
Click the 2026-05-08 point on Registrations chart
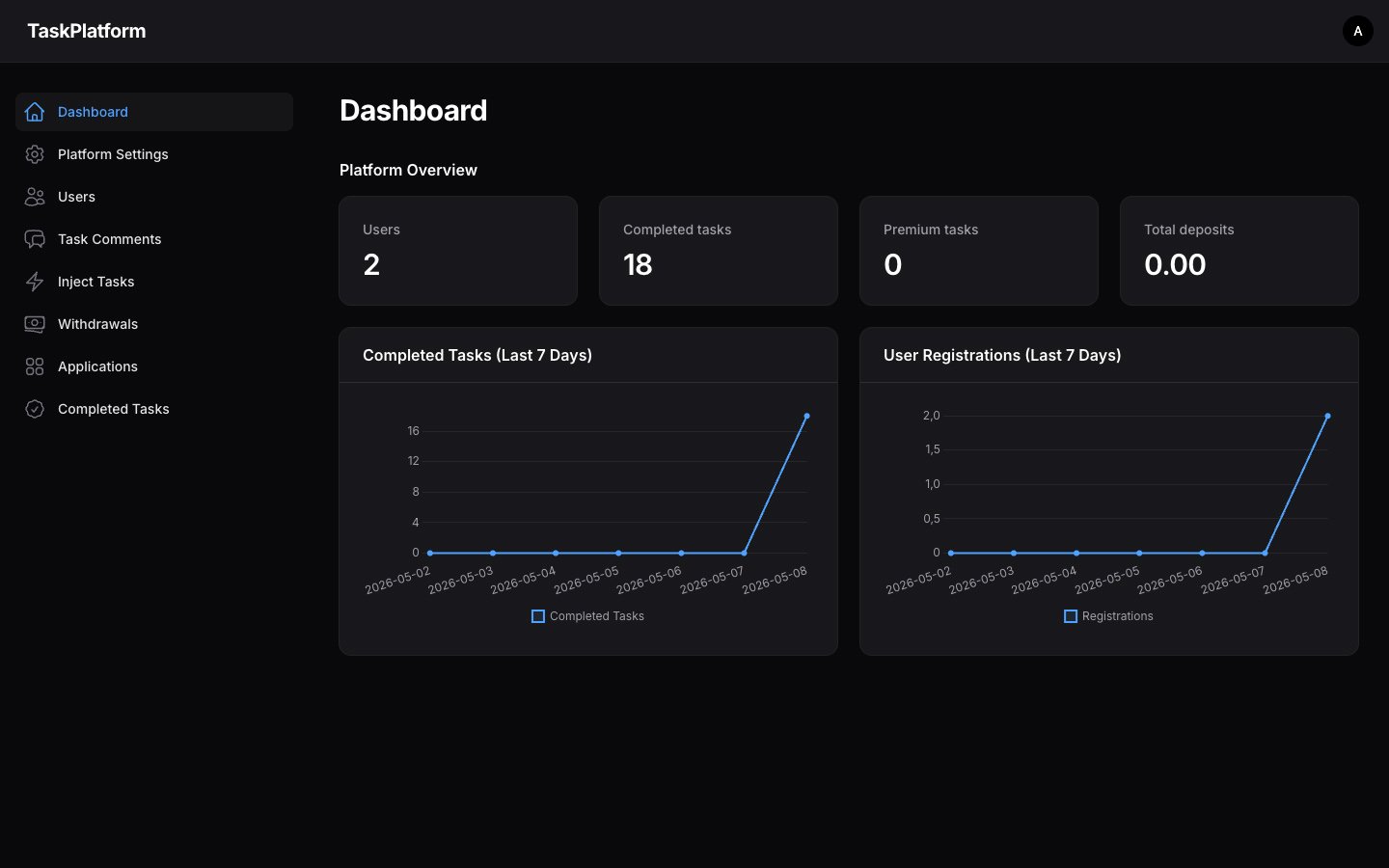coord(1327,416)
